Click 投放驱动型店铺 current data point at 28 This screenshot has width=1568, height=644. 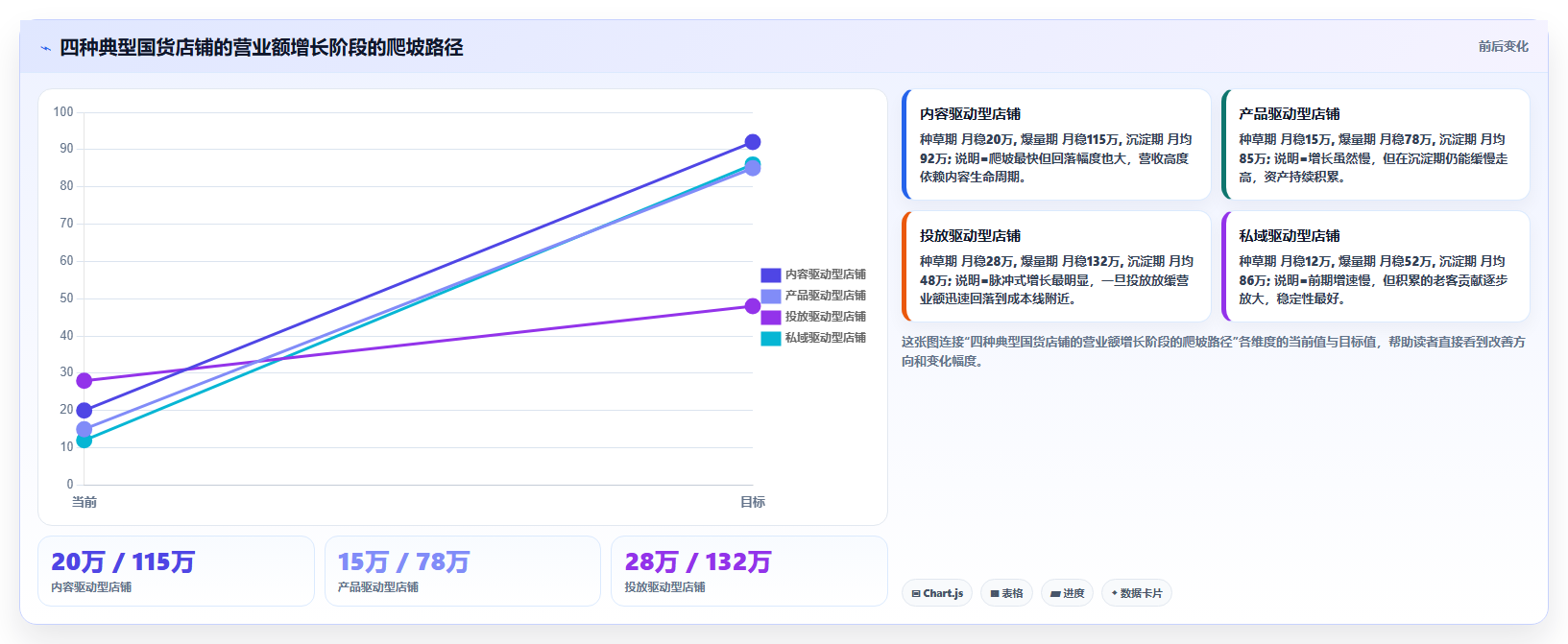click(84, 381)
